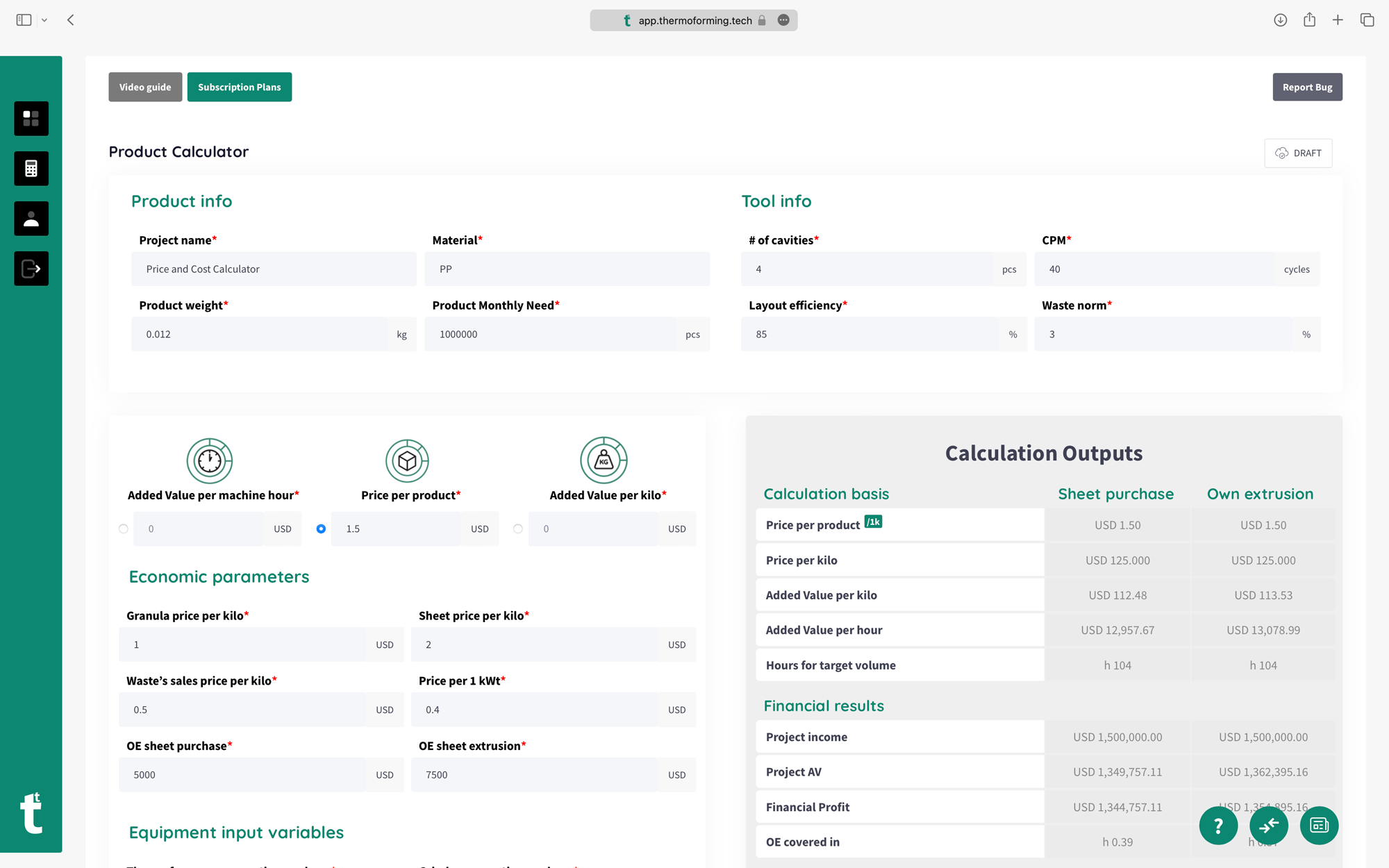Open the Material PP field

point(567,269)
